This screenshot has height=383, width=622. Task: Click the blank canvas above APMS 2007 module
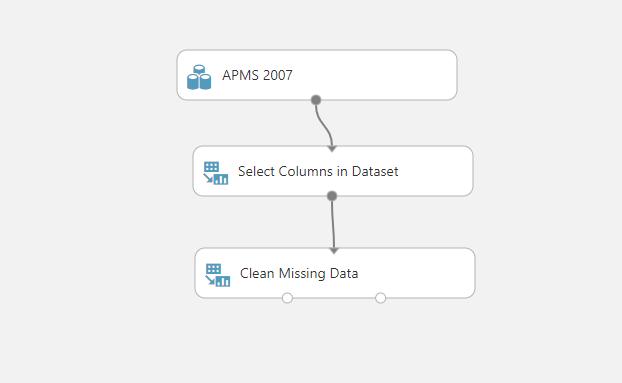point(317,24)
